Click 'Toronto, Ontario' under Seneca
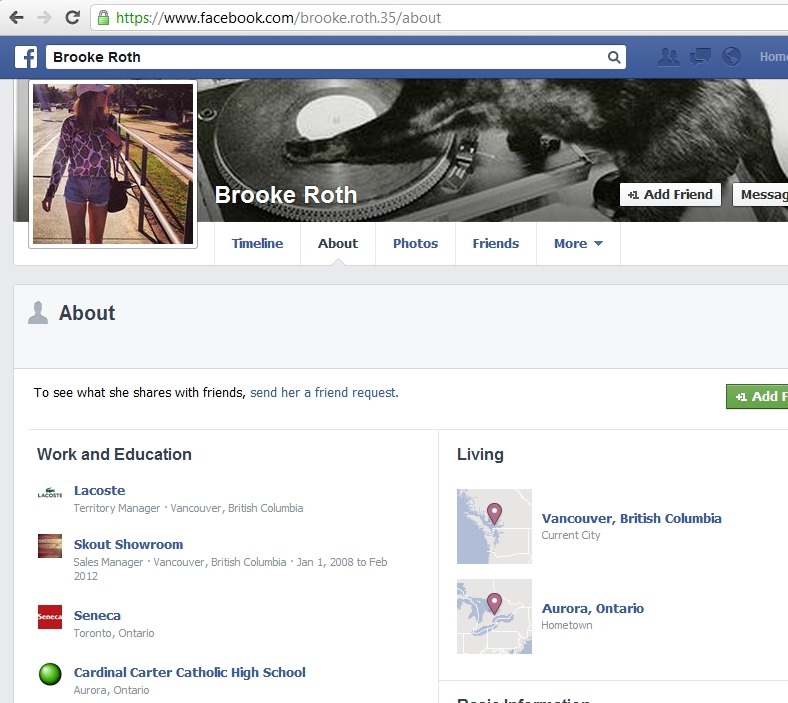The width and height of the screenshot is (788, 703). click(x=114, y=633)
